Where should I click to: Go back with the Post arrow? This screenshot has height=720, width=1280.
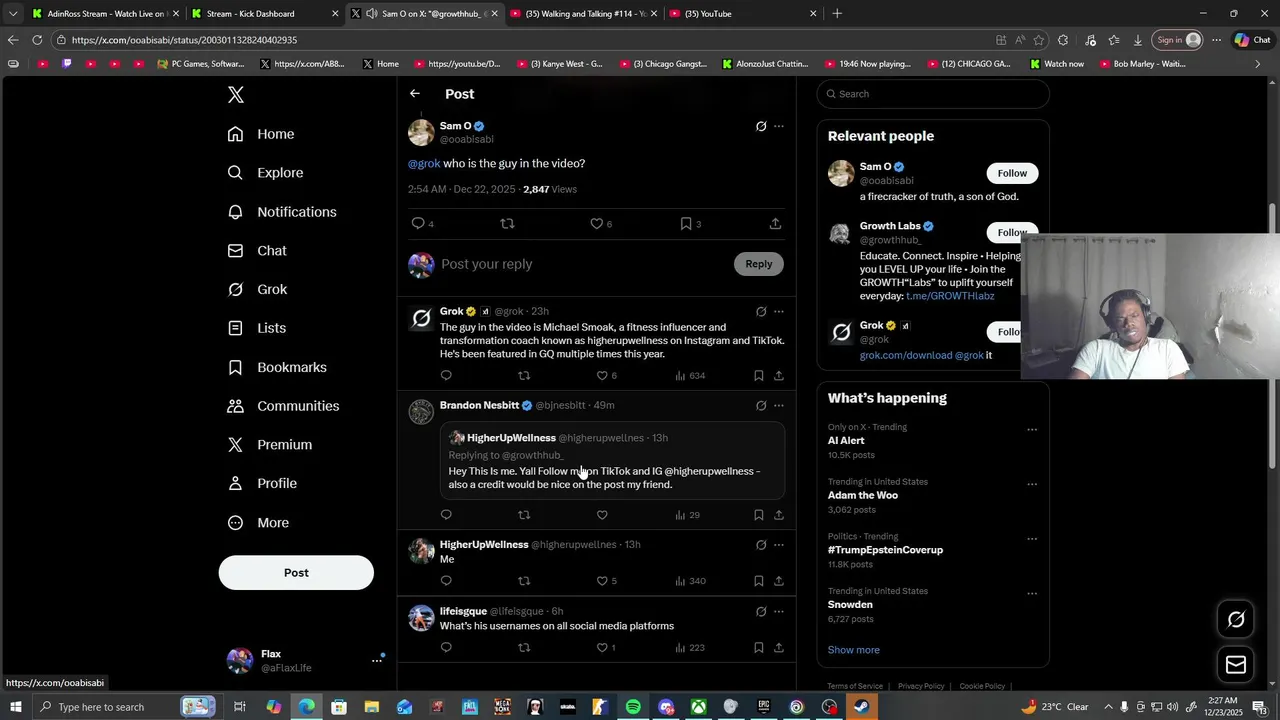(x=415, y=93)
